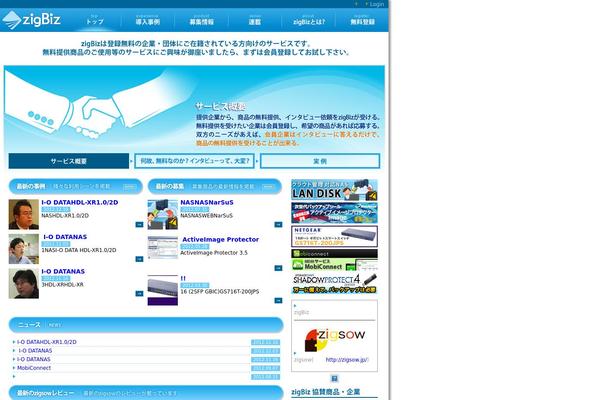Viewport: 600px width, 400px height.
Task: Open the 実例 tab
Action: click(320, 160)
